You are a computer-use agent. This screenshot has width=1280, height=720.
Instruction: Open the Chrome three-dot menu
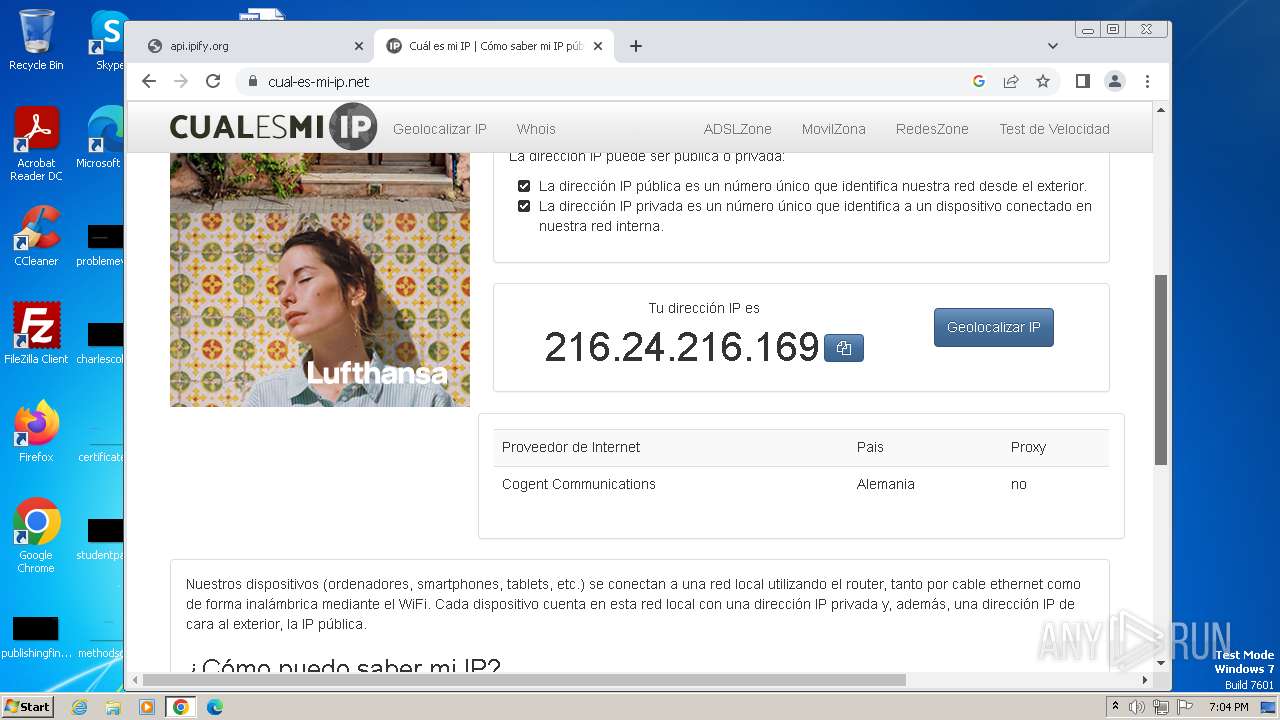click(x=1147, y=82)
